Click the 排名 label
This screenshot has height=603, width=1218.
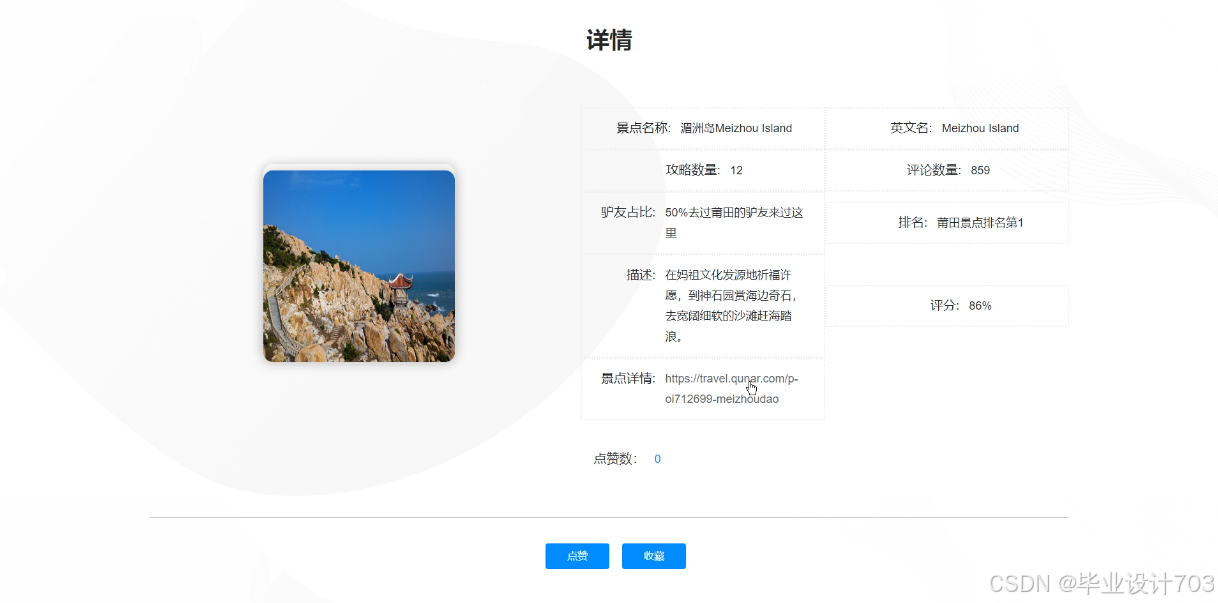click(913, 223)
